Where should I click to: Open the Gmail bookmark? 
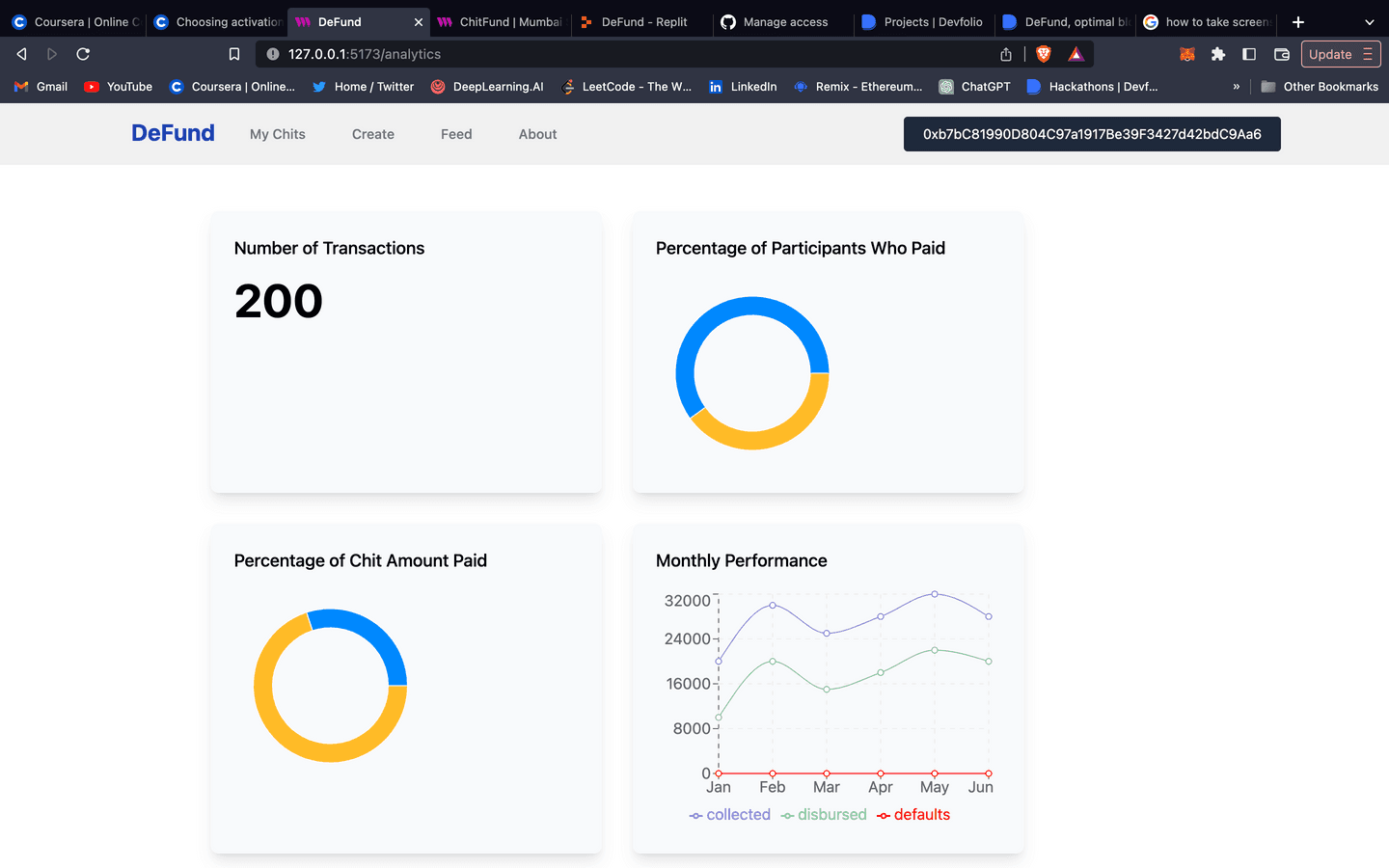coord(41,87)
